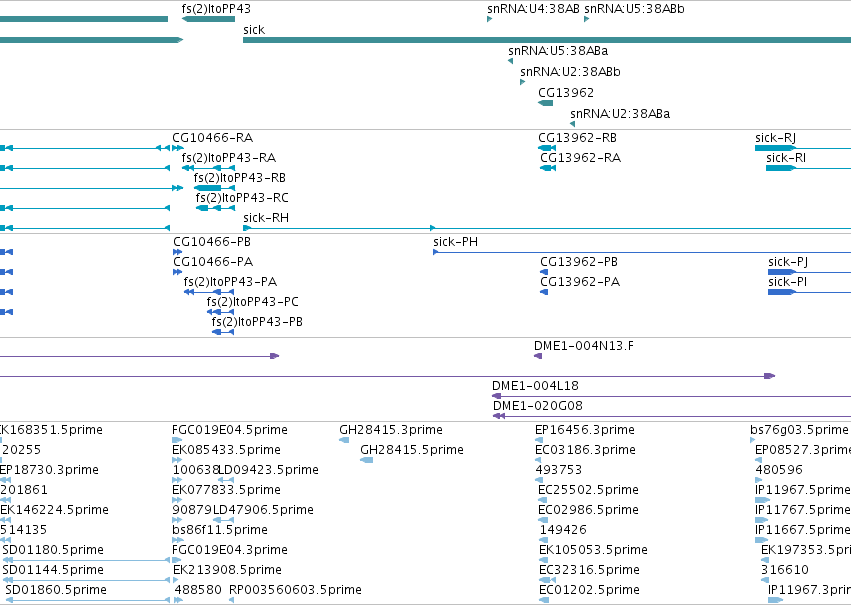Select transcript fs(2)ltoPP43-RC
The image size is (851, 605).
242,198
